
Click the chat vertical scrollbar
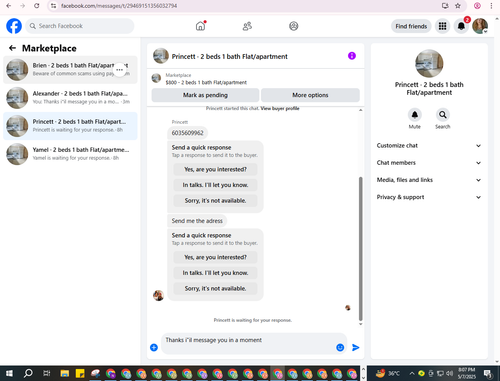pyautogui.click(x=360, y=248)
